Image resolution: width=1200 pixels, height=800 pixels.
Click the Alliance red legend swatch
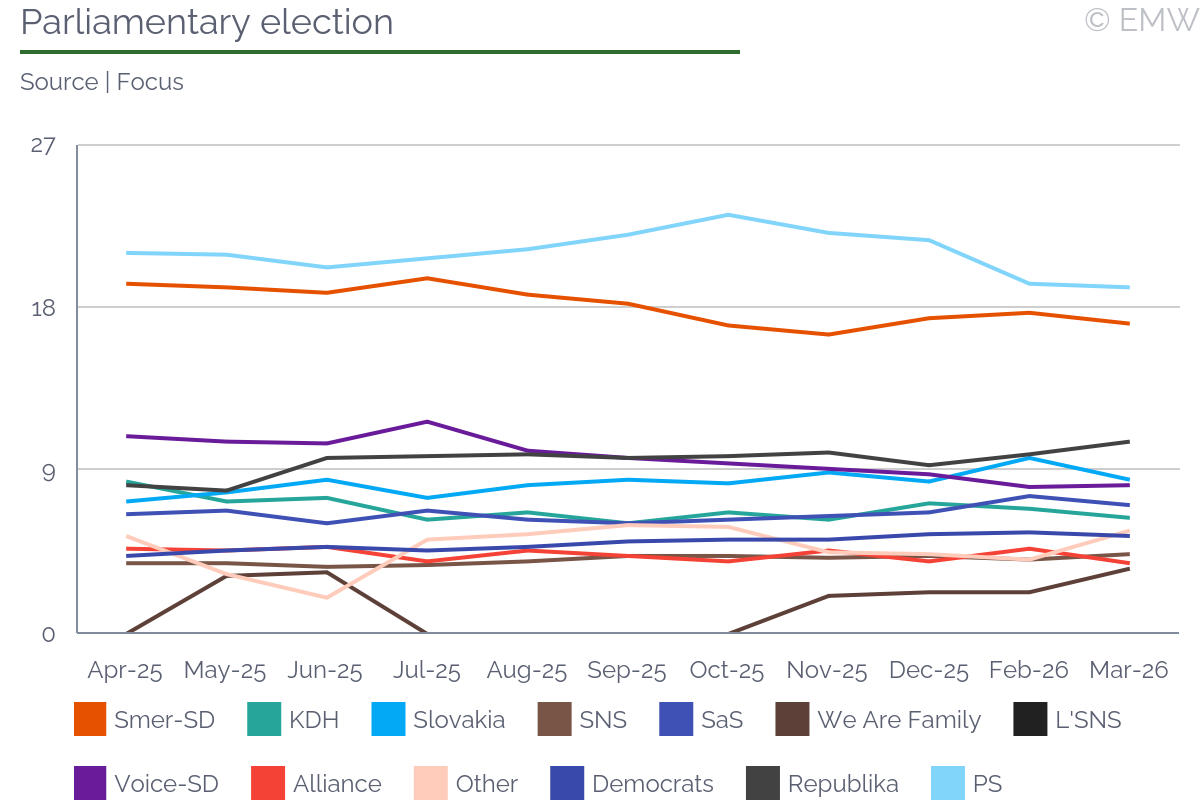(x=268, y=783)
